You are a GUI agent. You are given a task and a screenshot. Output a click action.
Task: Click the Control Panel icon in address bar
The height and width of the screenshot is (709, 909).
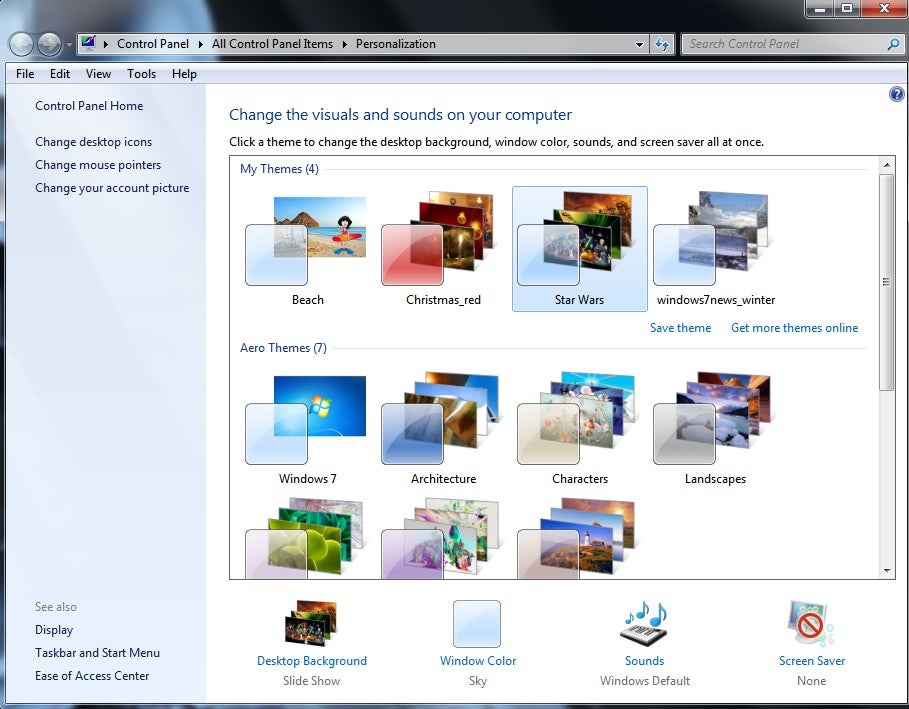coord(88,43)
